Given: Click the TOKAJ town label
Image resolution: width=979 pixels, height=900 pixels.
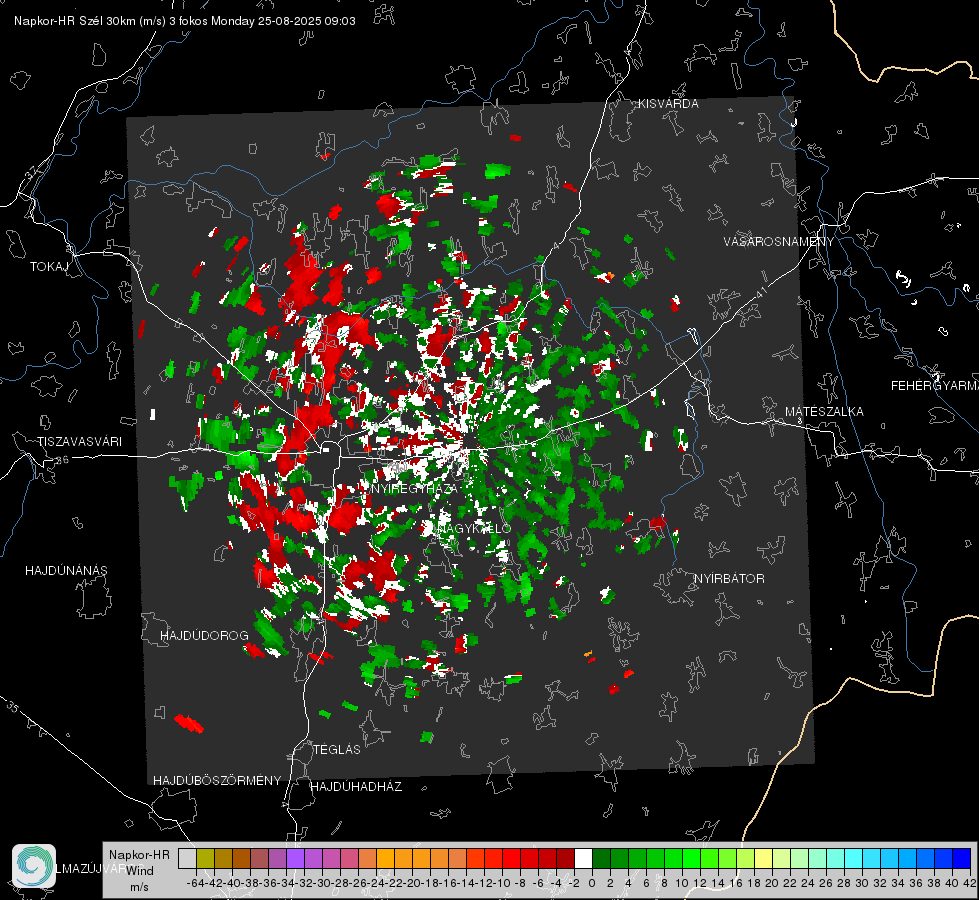Looking at the screenshot, I should tap(49, 267).
